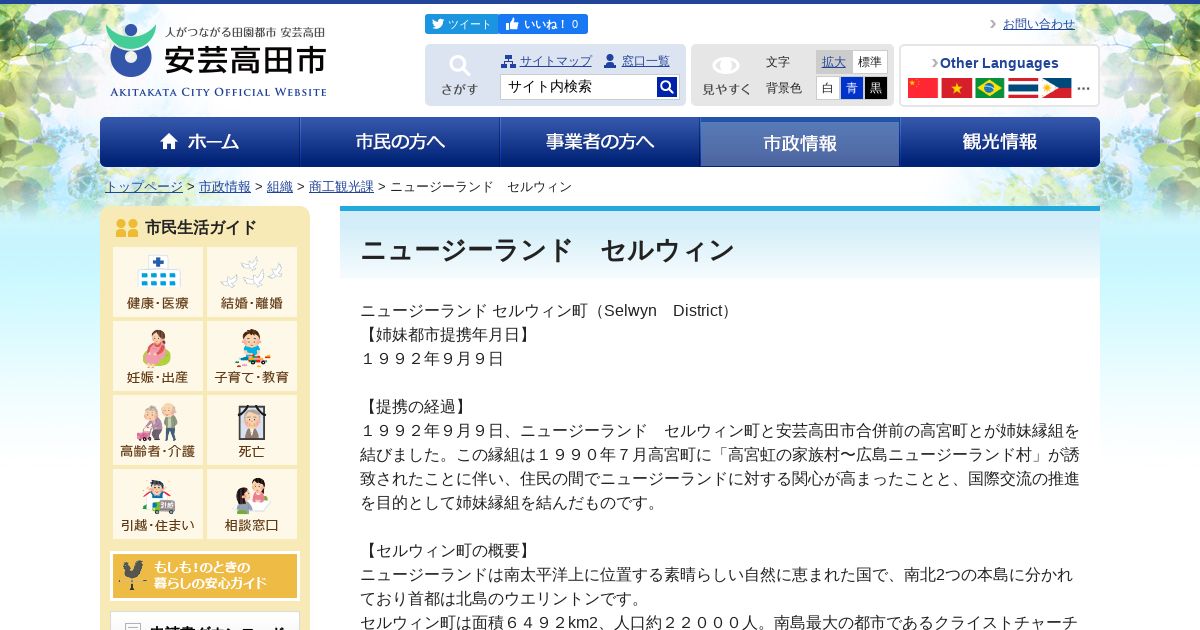Click 組織 breadcrumb link
The image size is (1200, 630).
pos(280,187)
